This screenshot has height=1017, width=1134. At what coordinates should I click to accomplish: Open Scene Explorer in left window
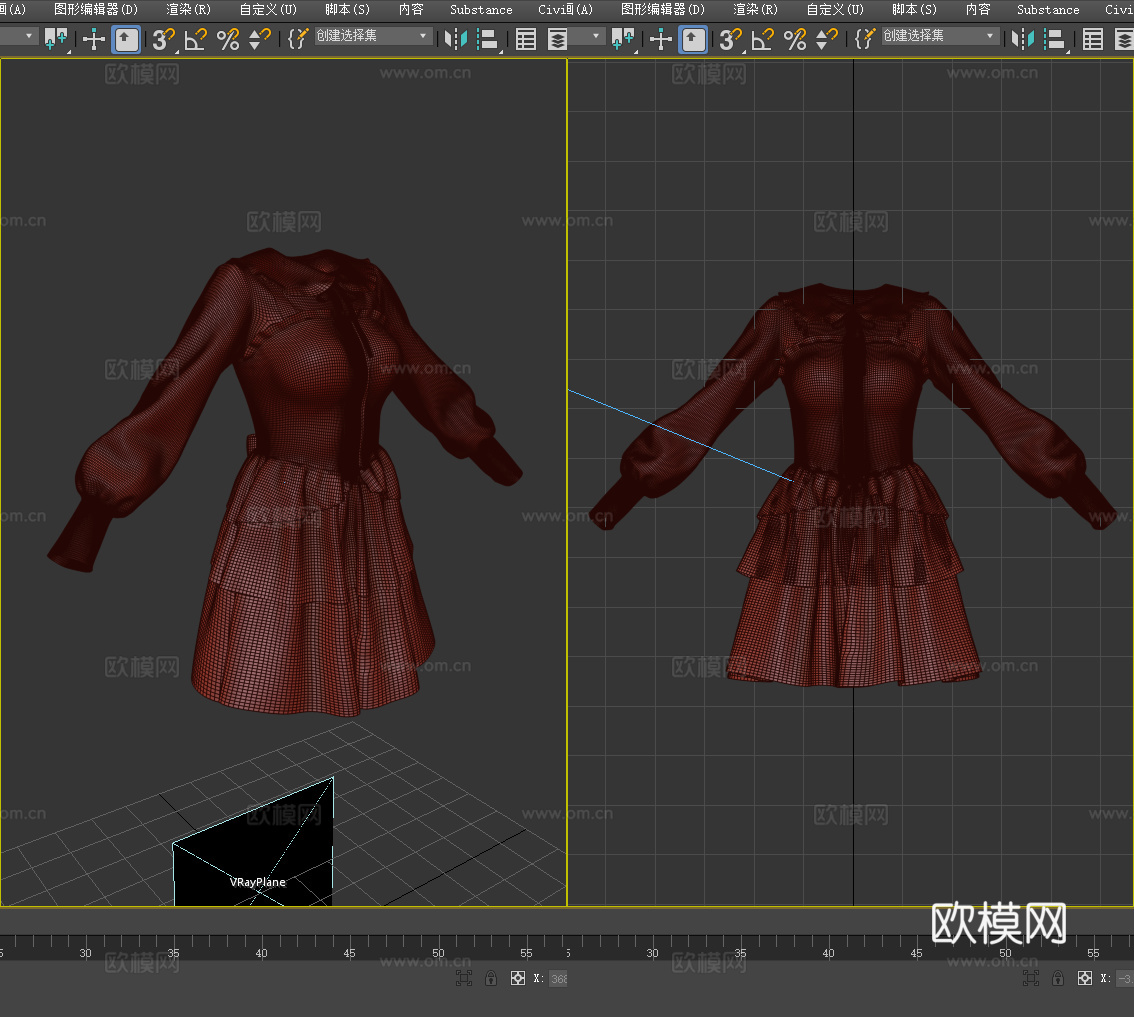pyautogui.click(x=526, y=39)
